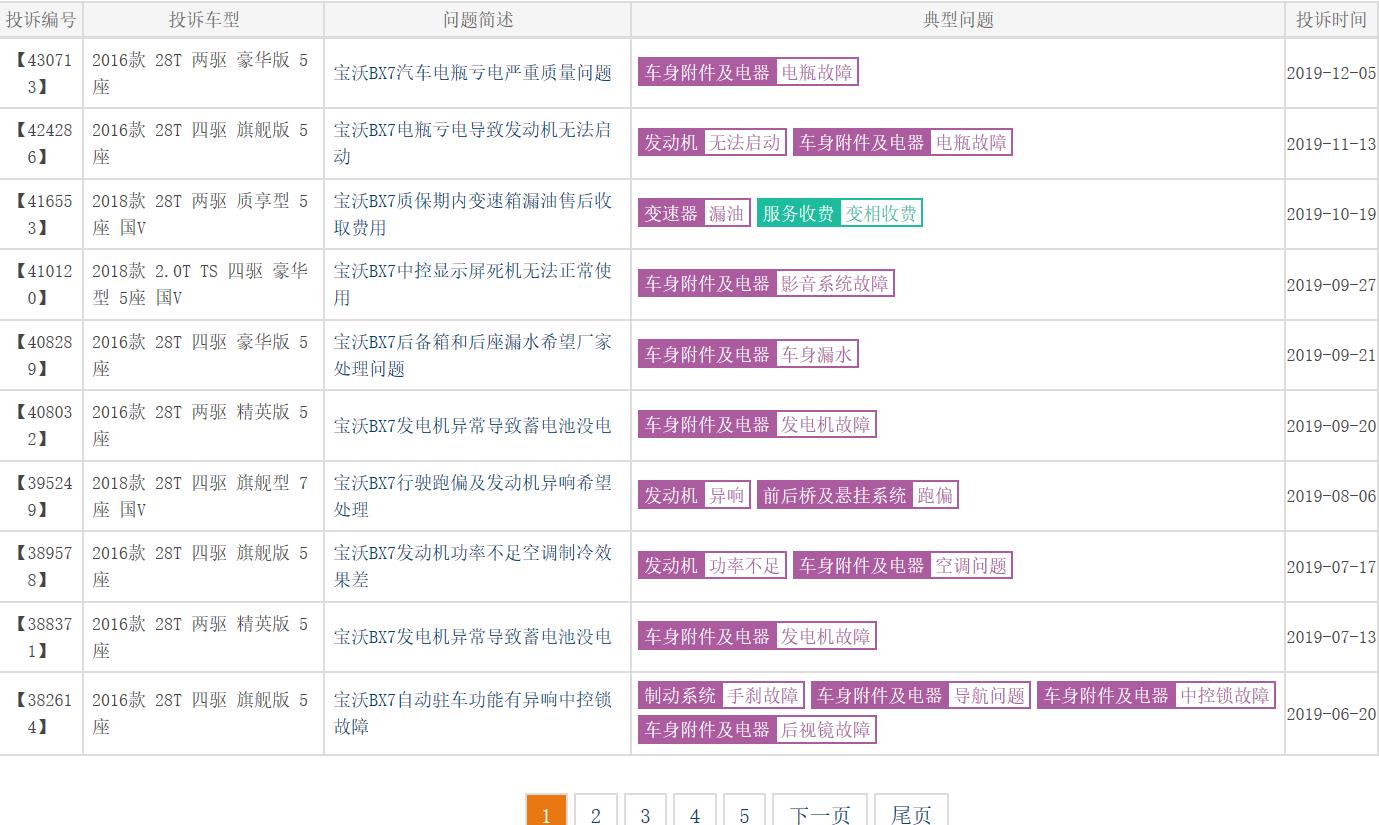Go to page 2 of complaints

pos(596,814)
